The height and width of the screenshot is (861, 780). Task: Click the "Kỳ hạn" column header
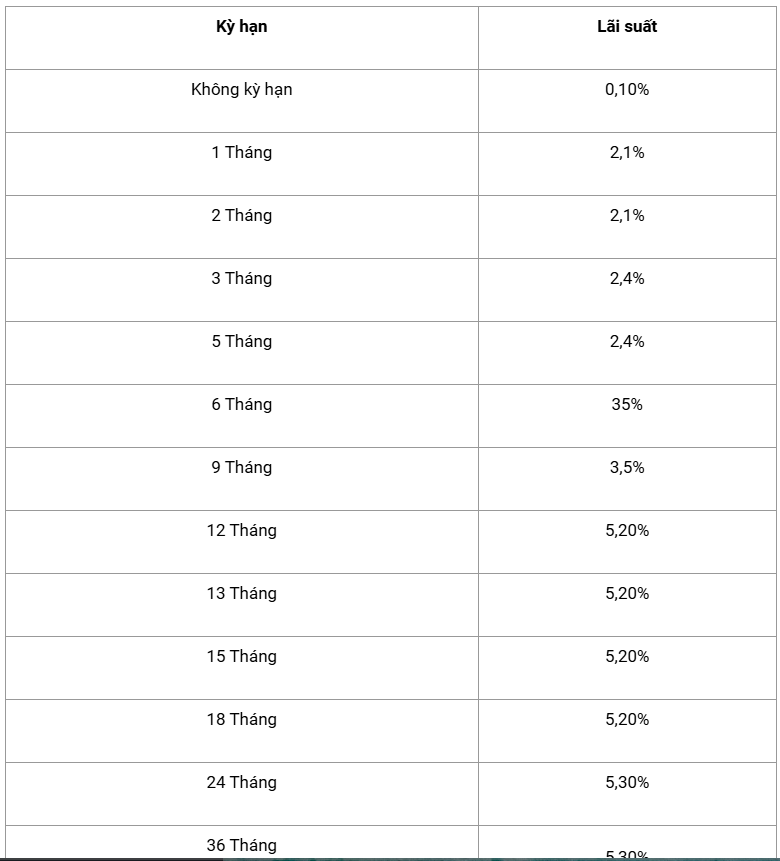[242, 27]
